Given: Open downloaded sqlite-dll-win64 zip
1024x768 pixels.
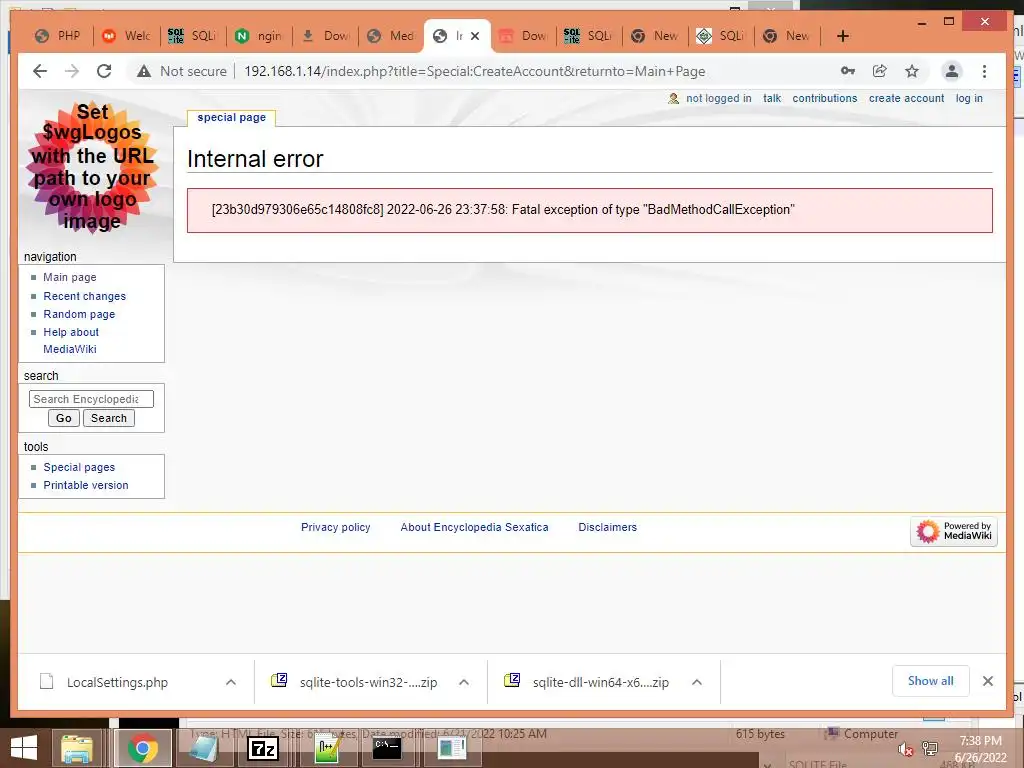Looking at the screenshot, I should coord(588,682).
